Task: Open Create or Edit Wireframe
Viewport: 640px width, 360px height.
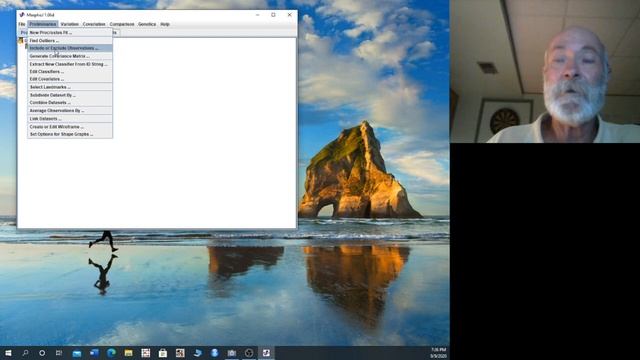Action: (x=70, y=127)
